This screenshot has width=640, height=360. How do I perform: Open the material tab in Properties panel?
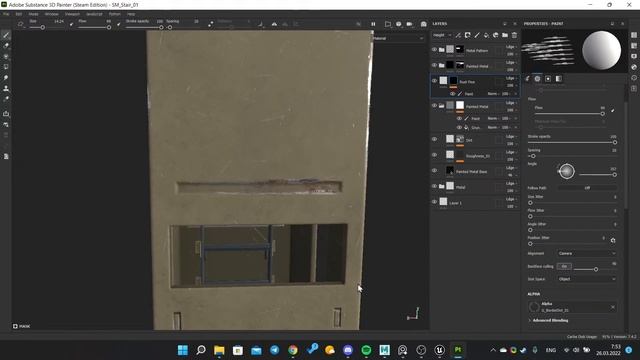[558, 79]
